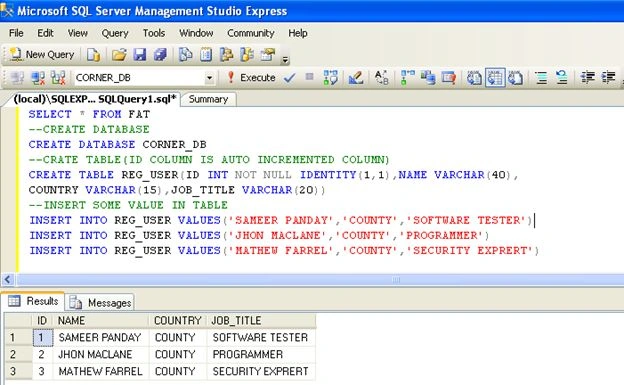Image resolution: width=624 pixels, height=385 pixels.
Task: Open the CORNER_DB database dropdown
Action: point(209,78)
